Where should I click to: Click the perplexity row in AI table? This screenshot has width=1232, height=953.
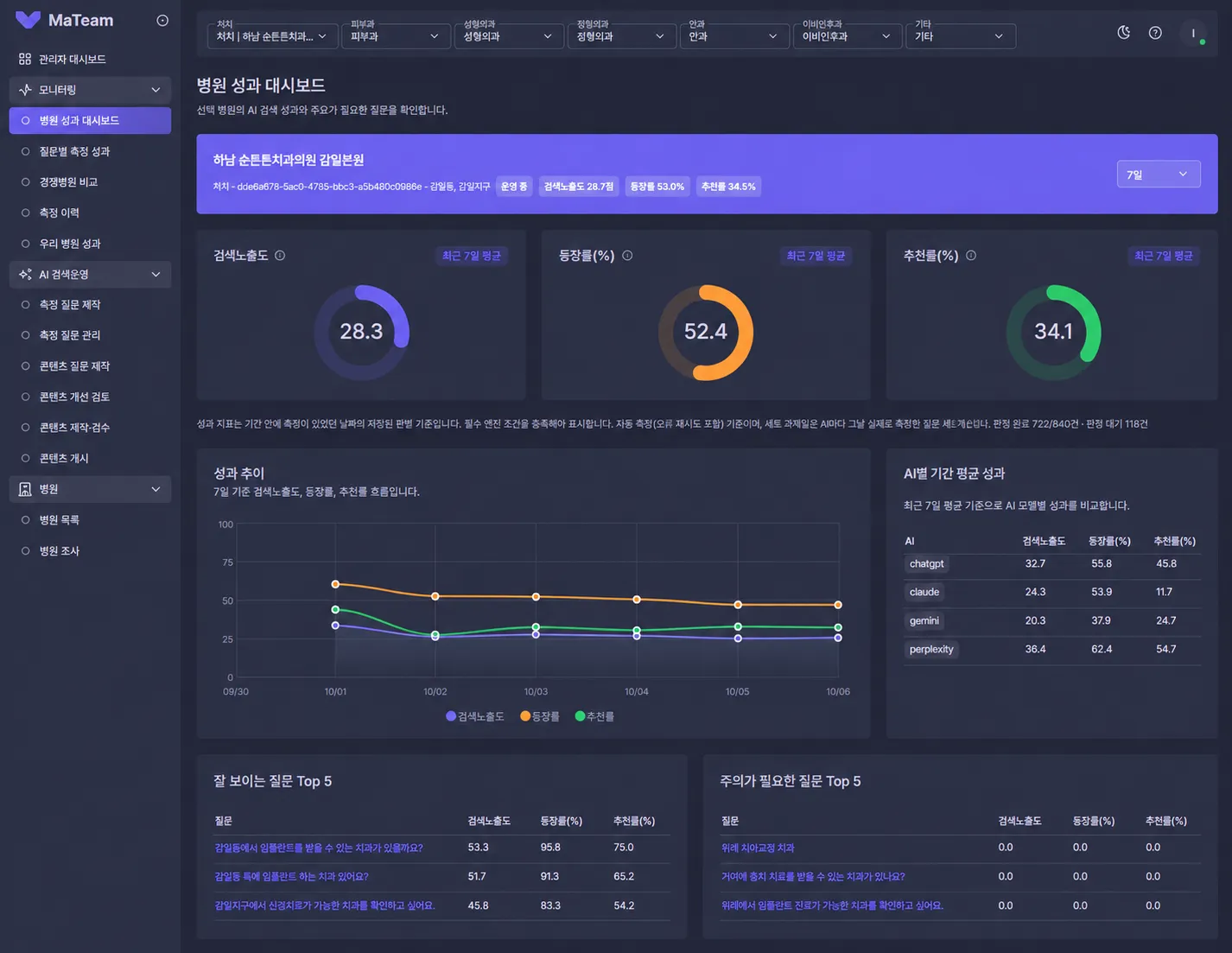[1052, 649]
